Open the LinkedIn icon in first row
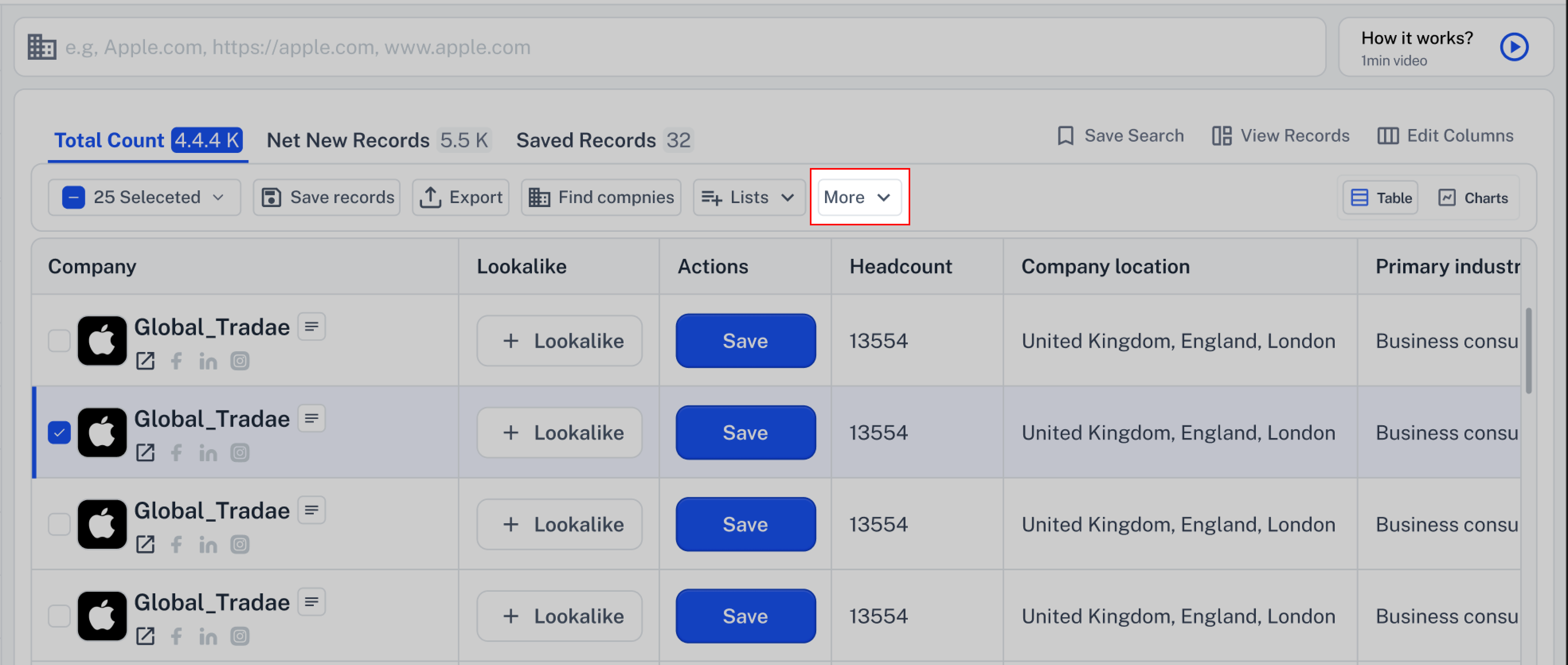 coord(208,360)
